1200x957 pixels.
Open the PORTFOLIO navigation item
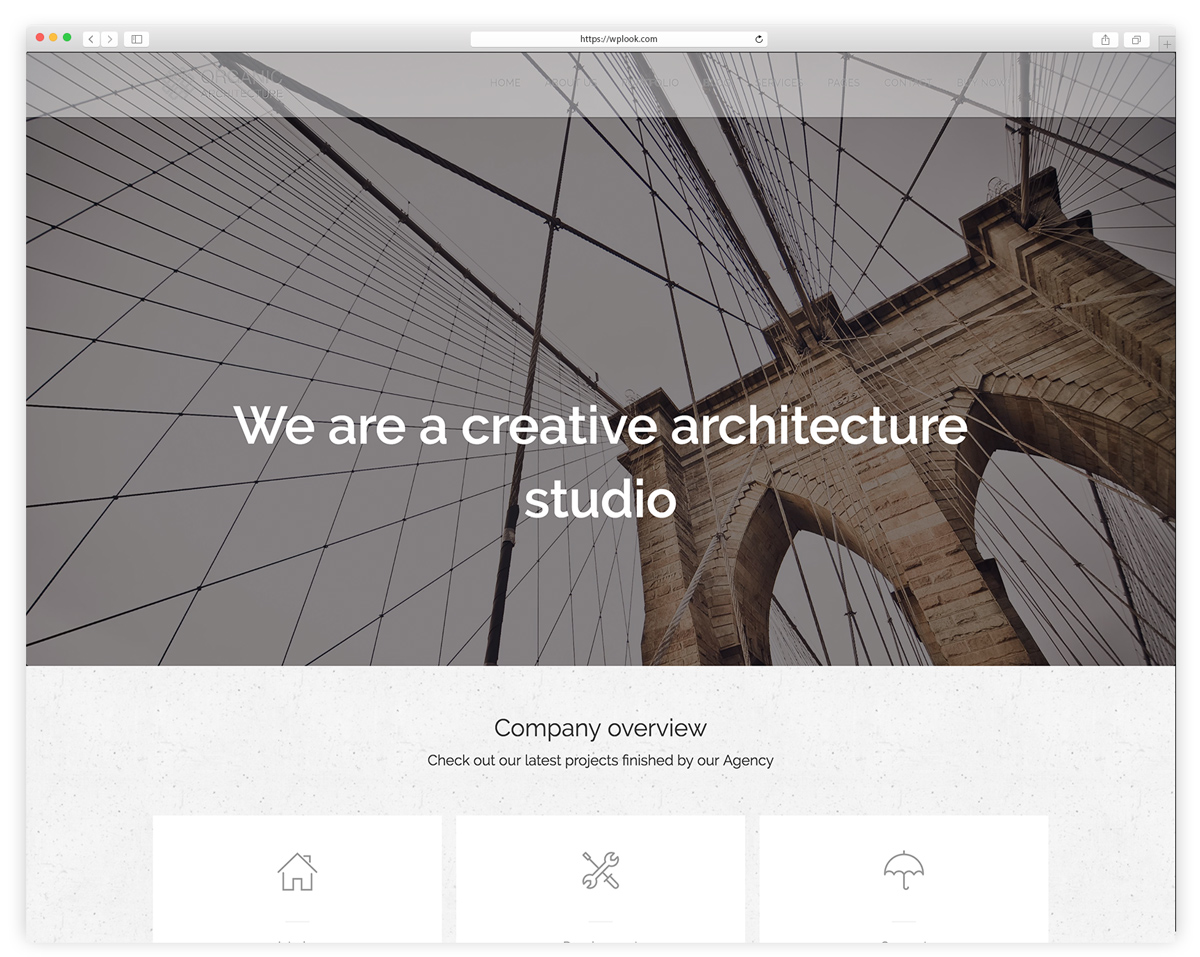[x=651, y=83]
